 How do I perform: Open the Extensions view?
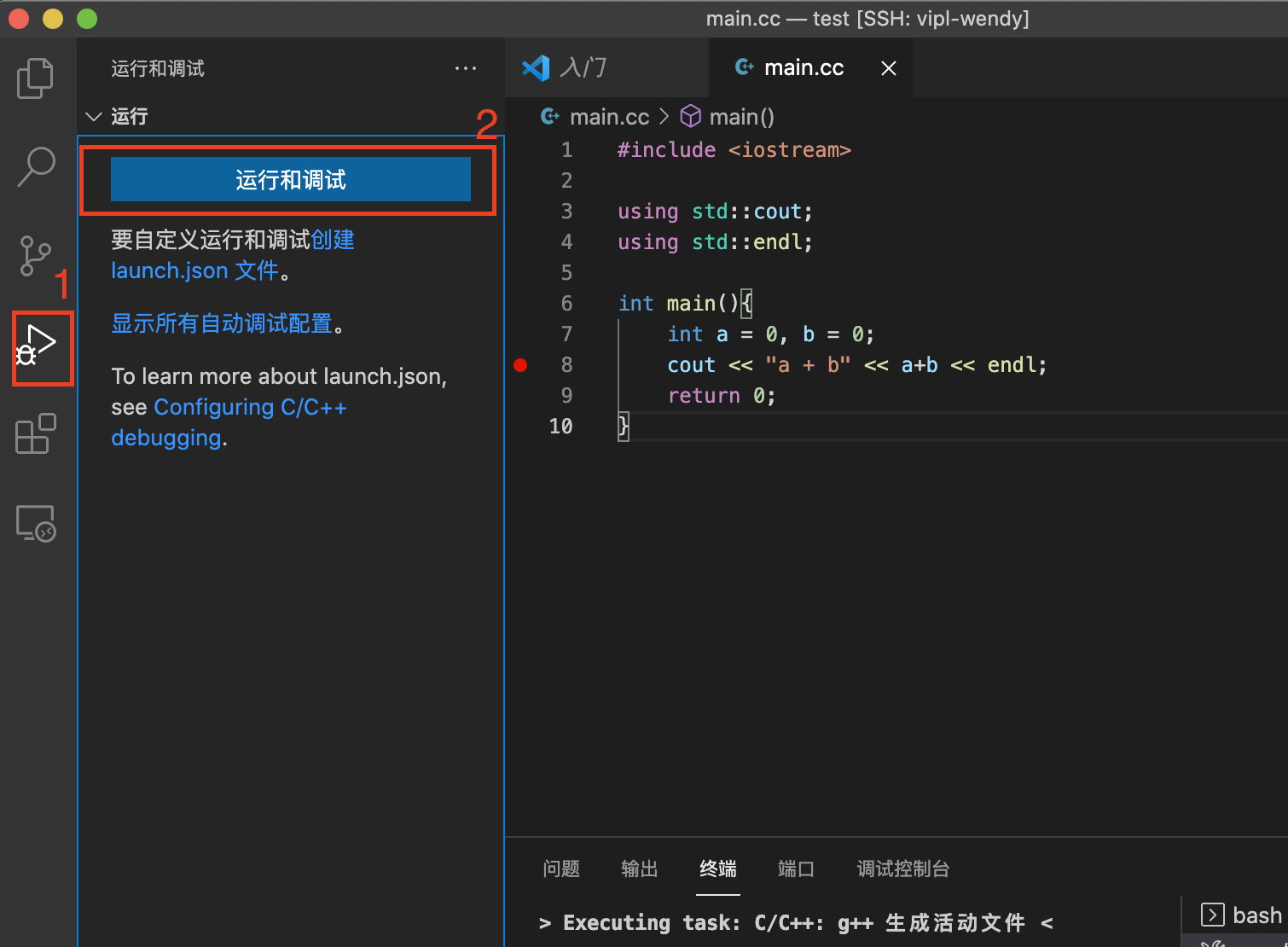click(36, 434)
